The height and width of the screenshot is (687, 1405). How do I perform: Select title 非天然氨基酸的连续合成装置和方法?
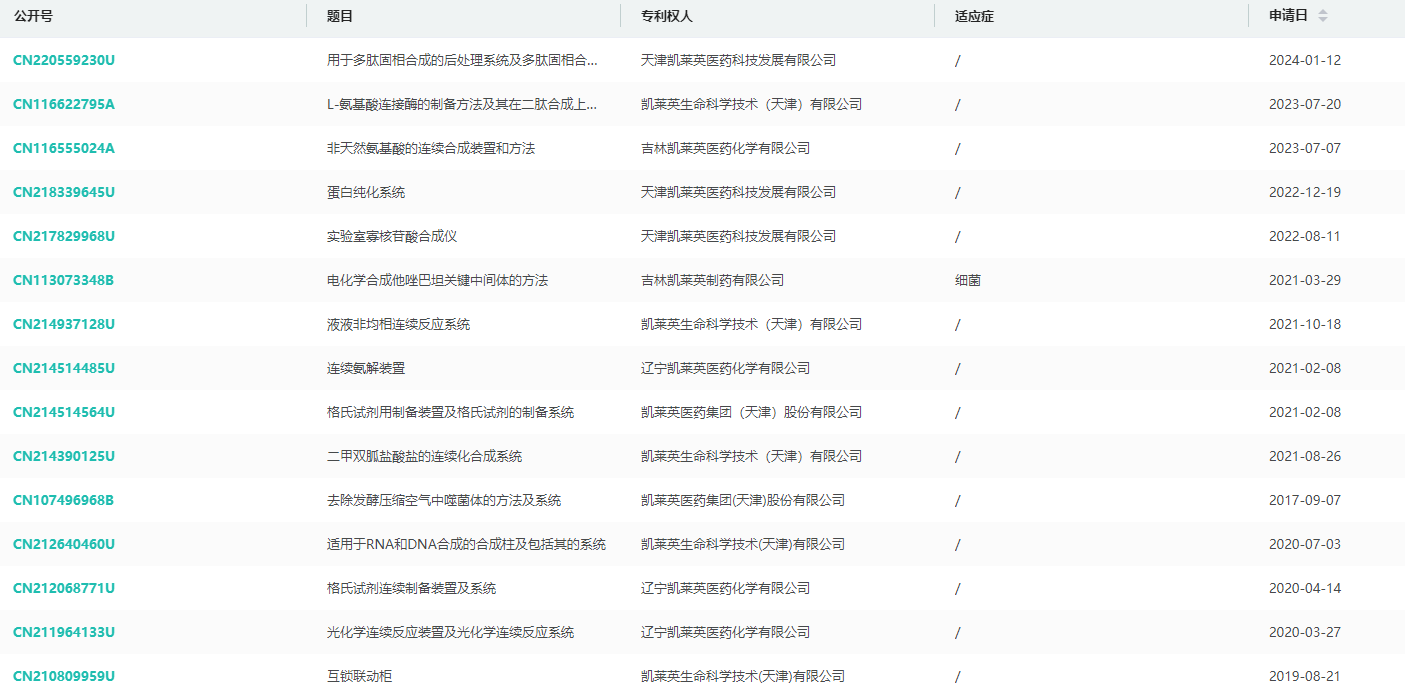click(431, 148)
